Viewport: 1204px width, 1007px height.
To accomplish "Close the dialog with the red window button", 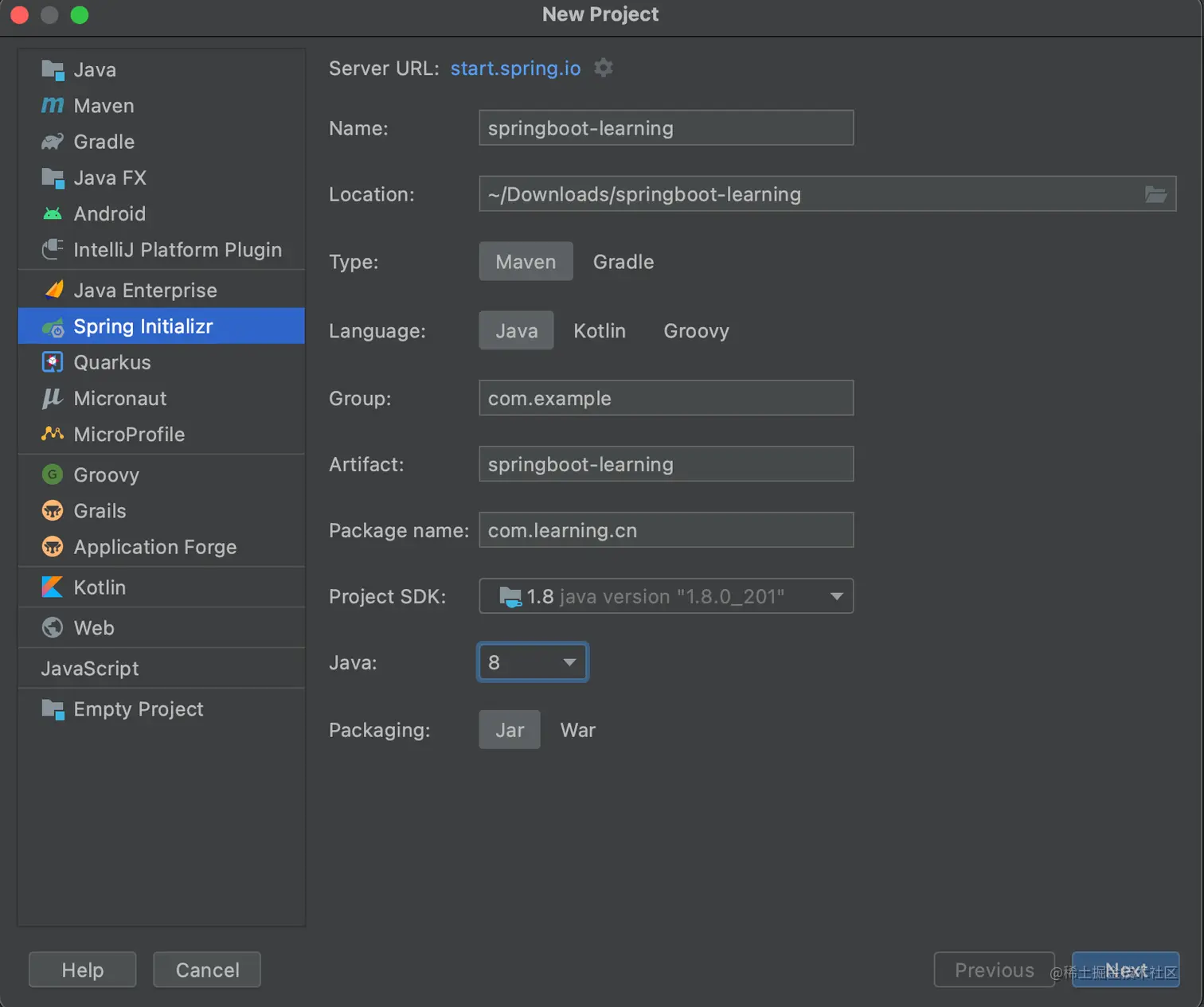I will (19, 15).
